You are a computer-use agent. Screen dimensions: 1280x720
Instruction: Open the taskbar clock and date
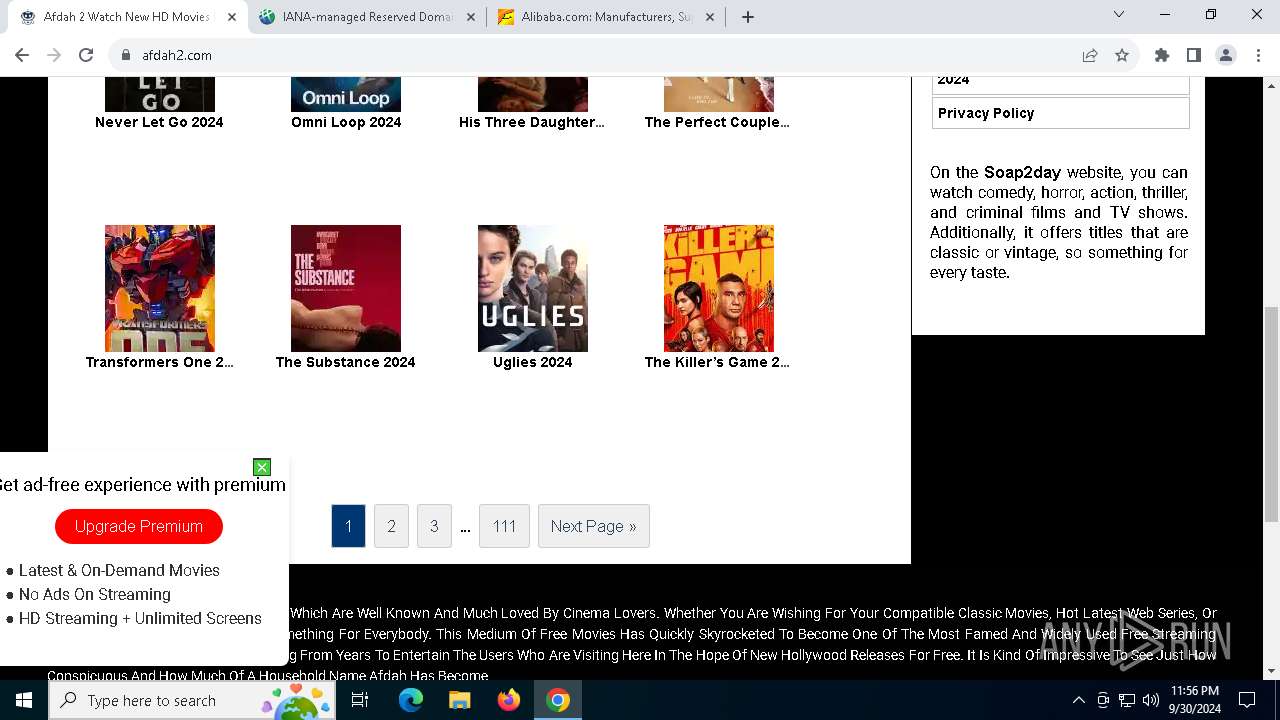[1195, 700]
